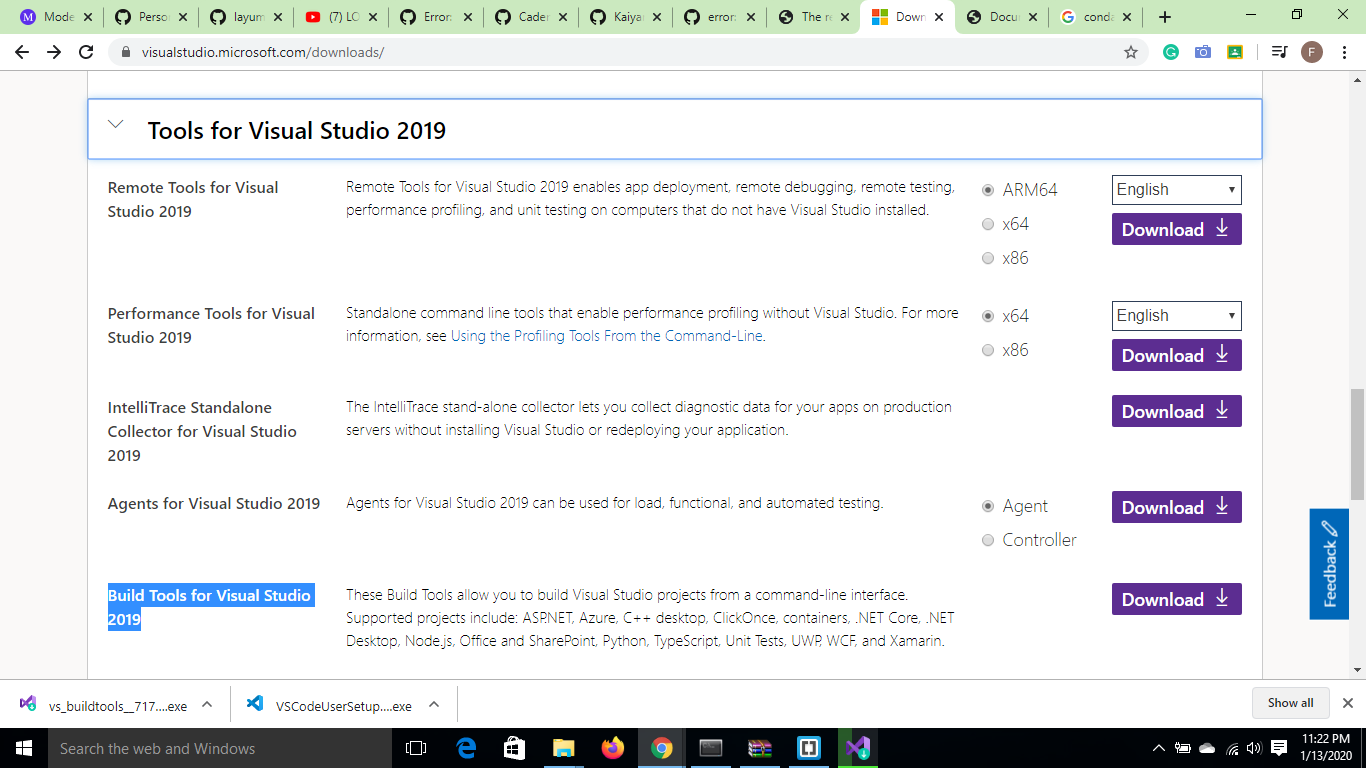Open the Performance Tools language dropdown

click(x=1176, y=316)
